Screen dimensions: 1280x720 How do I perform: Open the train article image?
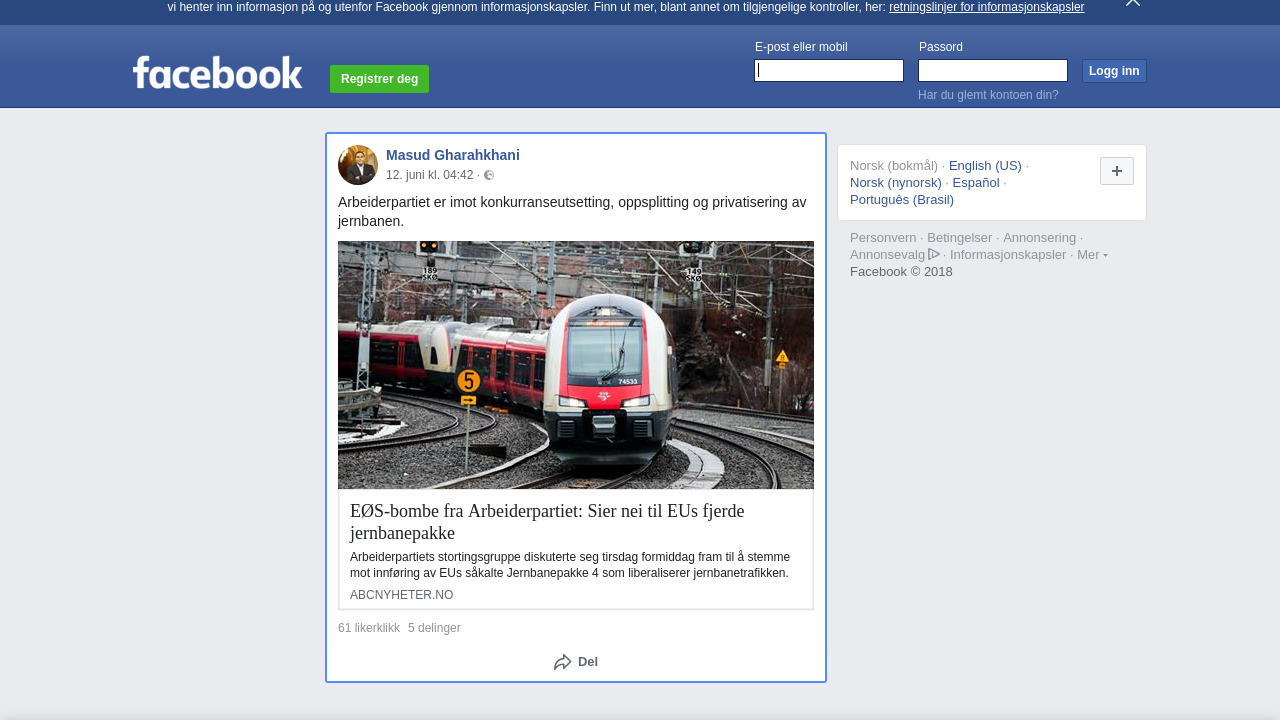click(576, 365)
